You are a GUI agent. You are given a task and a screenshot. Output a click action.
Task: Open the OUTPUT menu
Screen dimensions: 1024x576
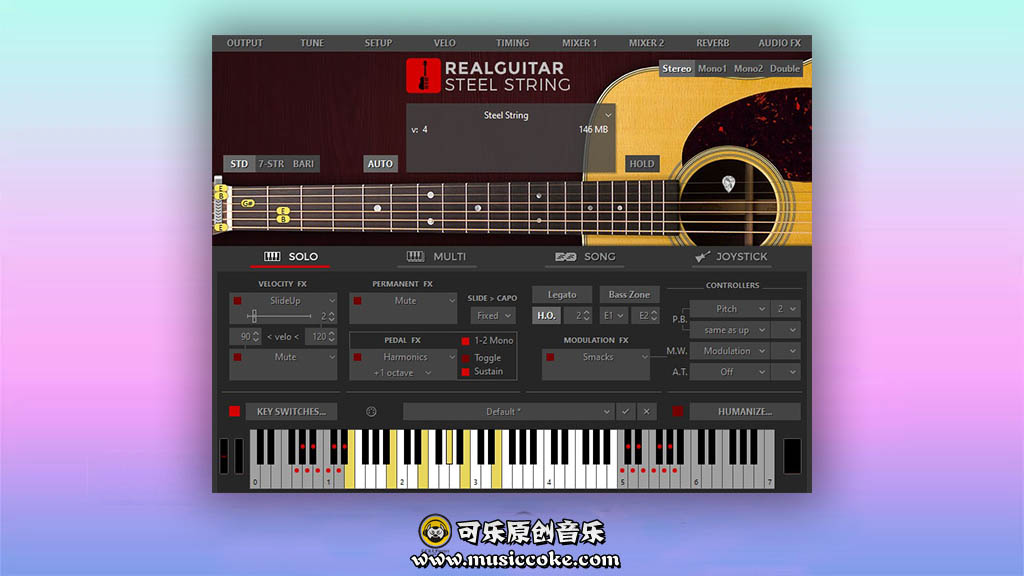coord(245,43)
